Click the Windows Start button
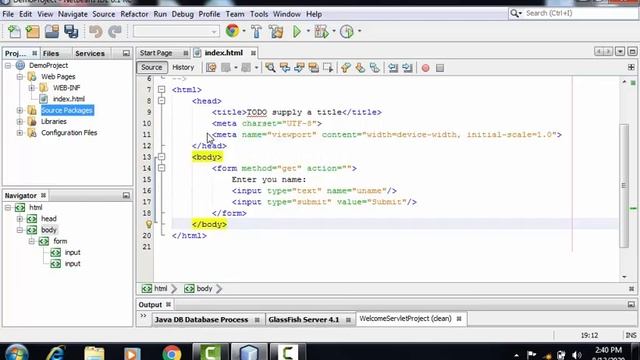 click(16, 353)
